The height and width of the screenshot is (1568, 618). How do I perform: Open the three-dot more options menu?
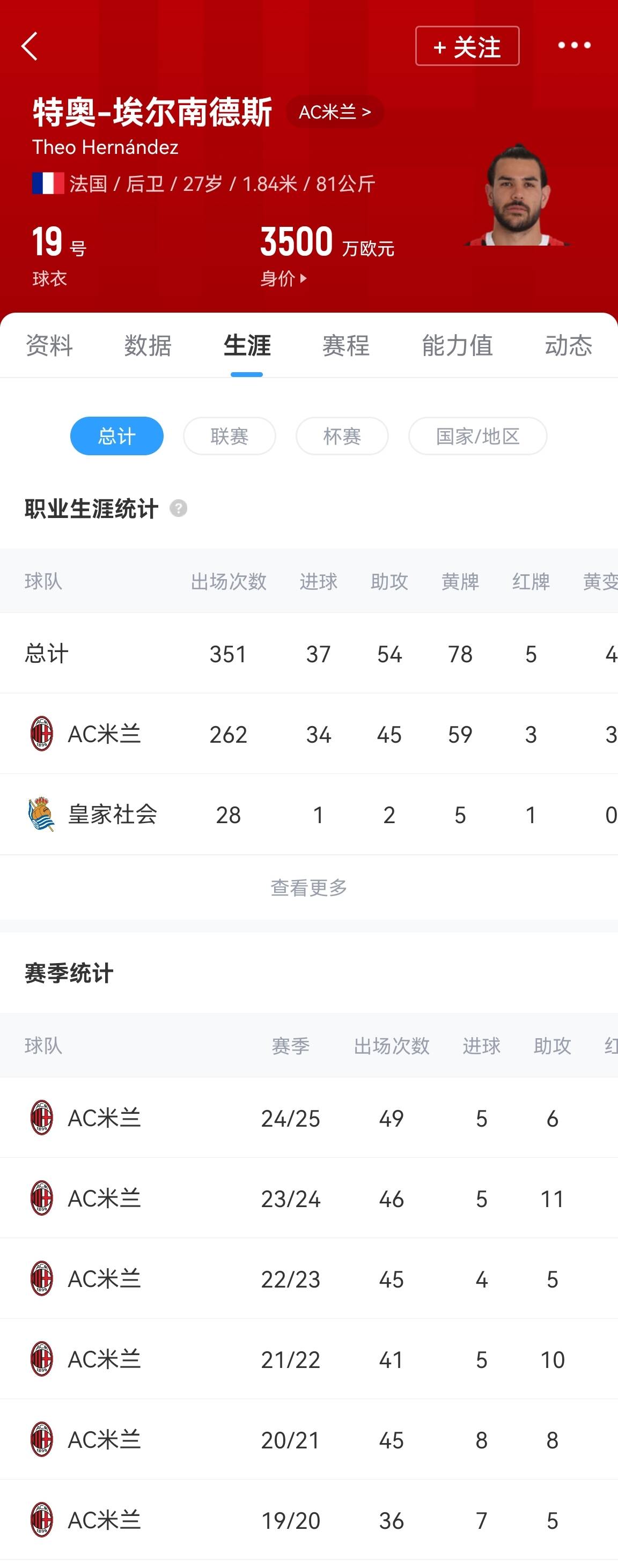pyautogui.click(x=574, y=46)
